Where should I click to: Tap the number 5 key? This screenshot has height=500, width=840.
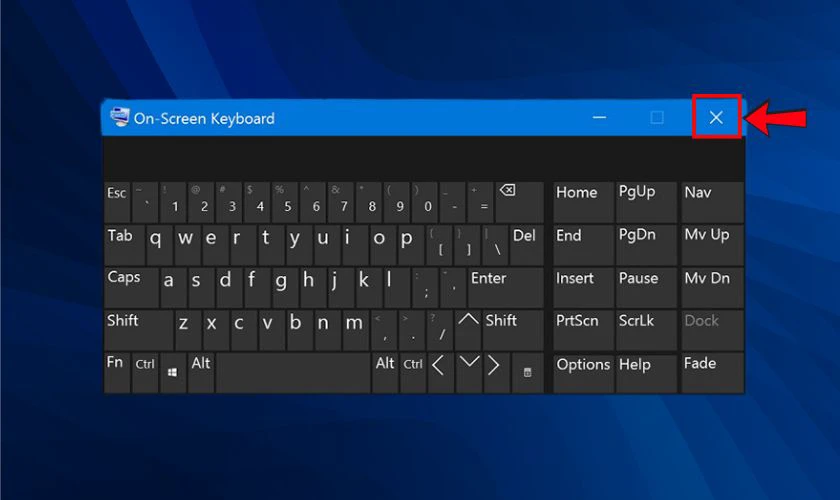point(284,202)
